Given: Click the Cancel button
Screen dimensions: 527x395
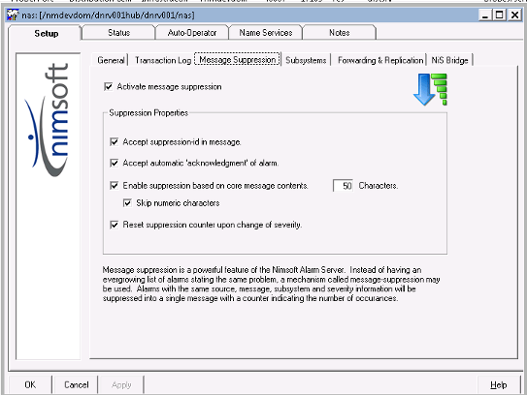Looking at the screenshot, I should 76,385.
